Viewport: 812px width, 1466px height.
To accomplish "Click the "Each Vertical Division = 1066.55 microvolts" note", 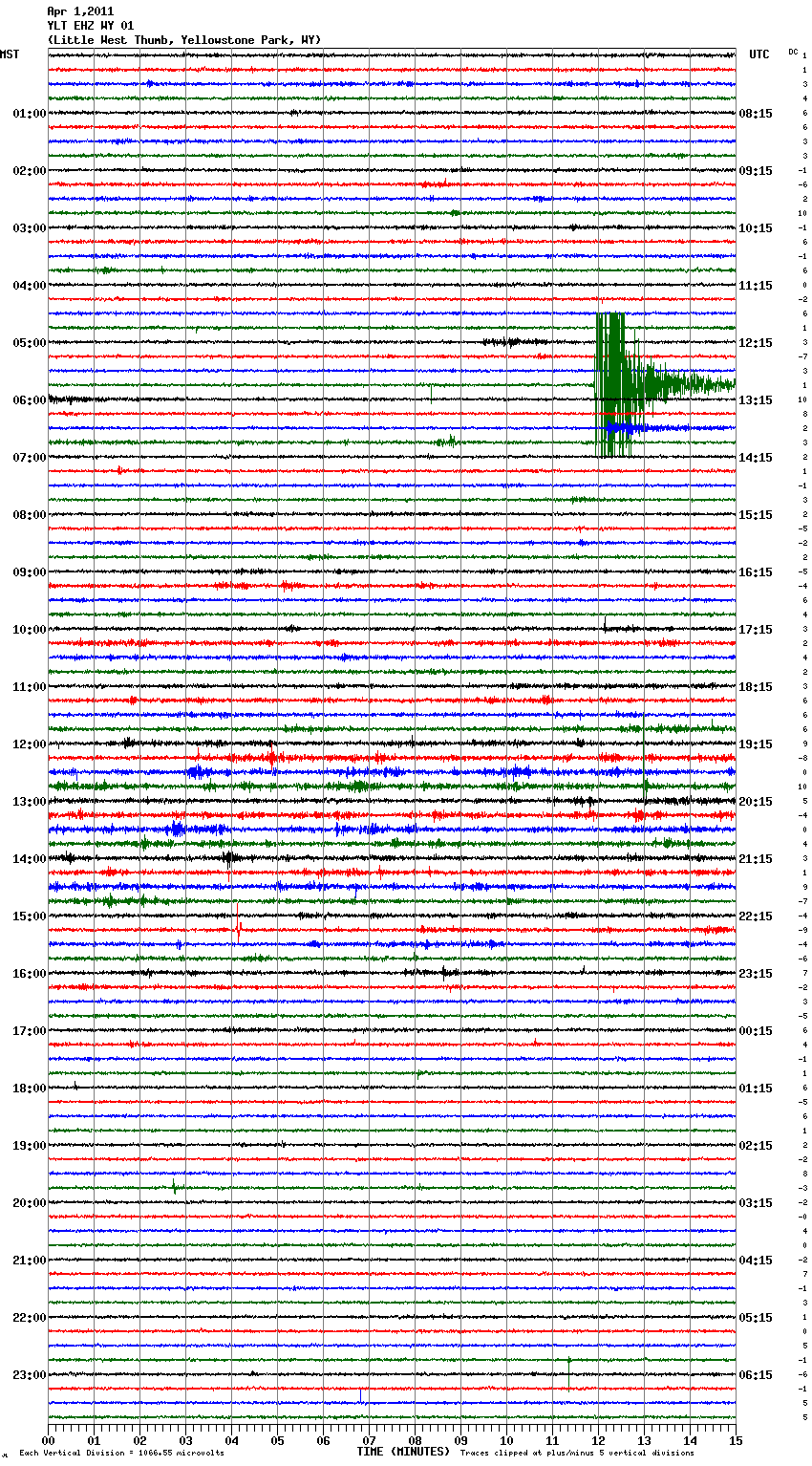I will pos(121,1453).
